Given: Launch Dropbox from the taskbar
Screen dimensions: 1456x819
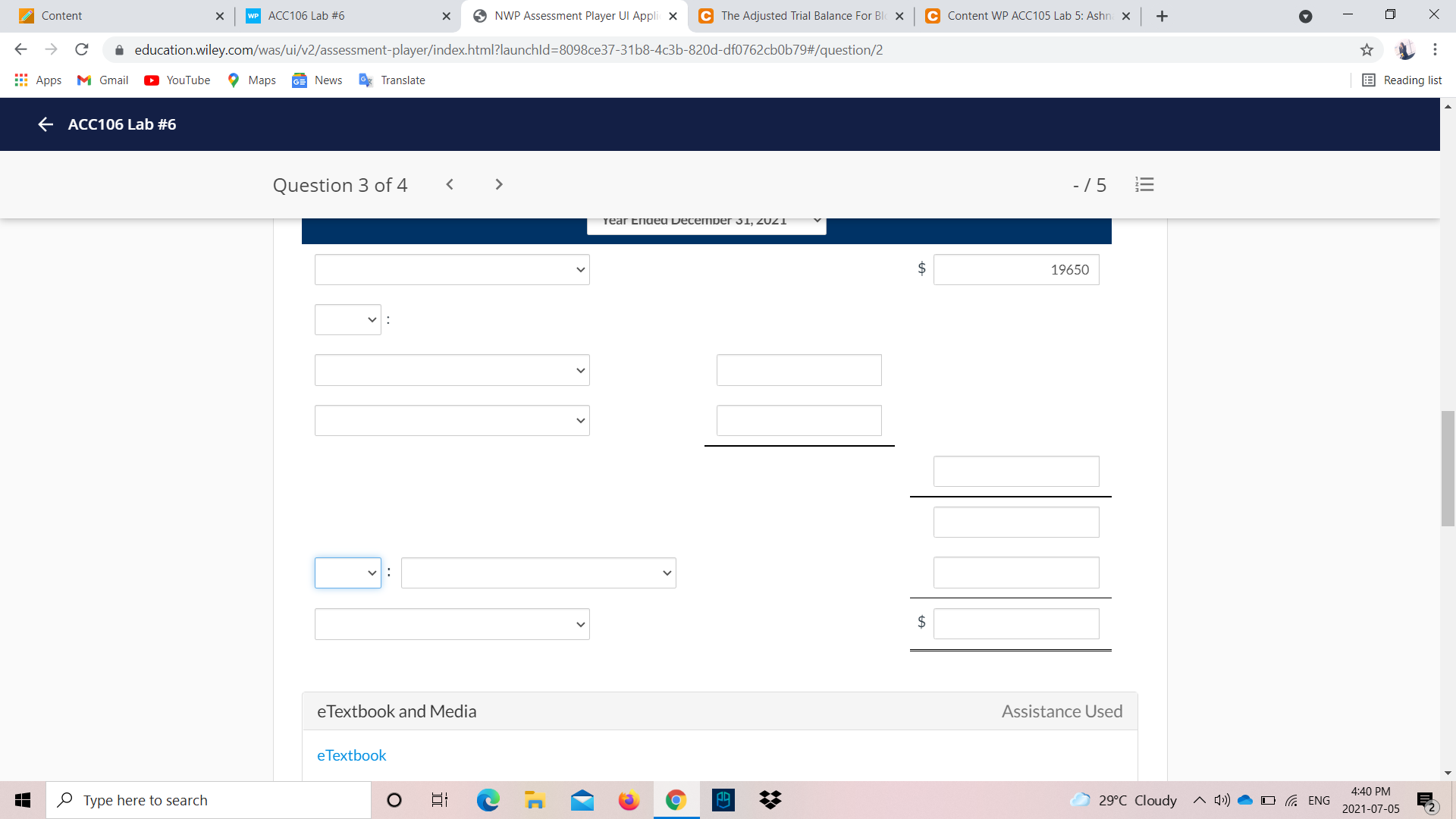Looking at the screenshot, I should [x=770, y=799].
